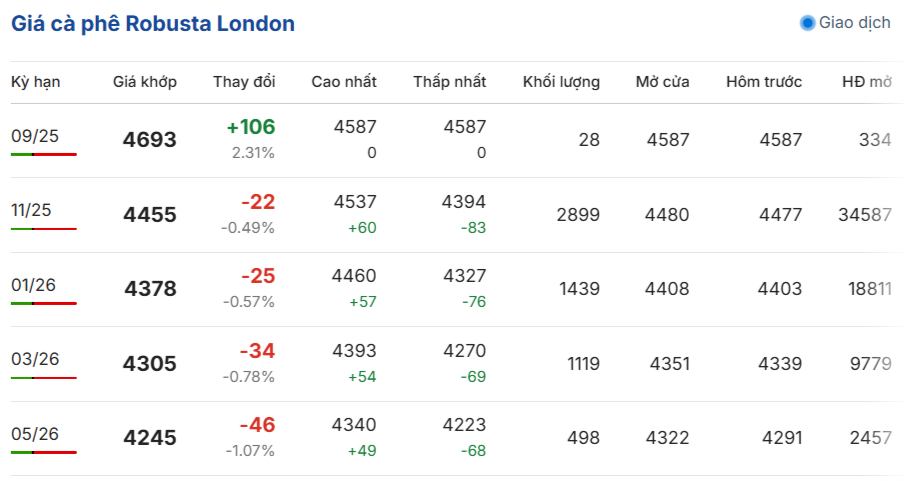This screenshot has height=481, width=921.
Task: Click the HĐ mở column header
Action: pos(866,82)
